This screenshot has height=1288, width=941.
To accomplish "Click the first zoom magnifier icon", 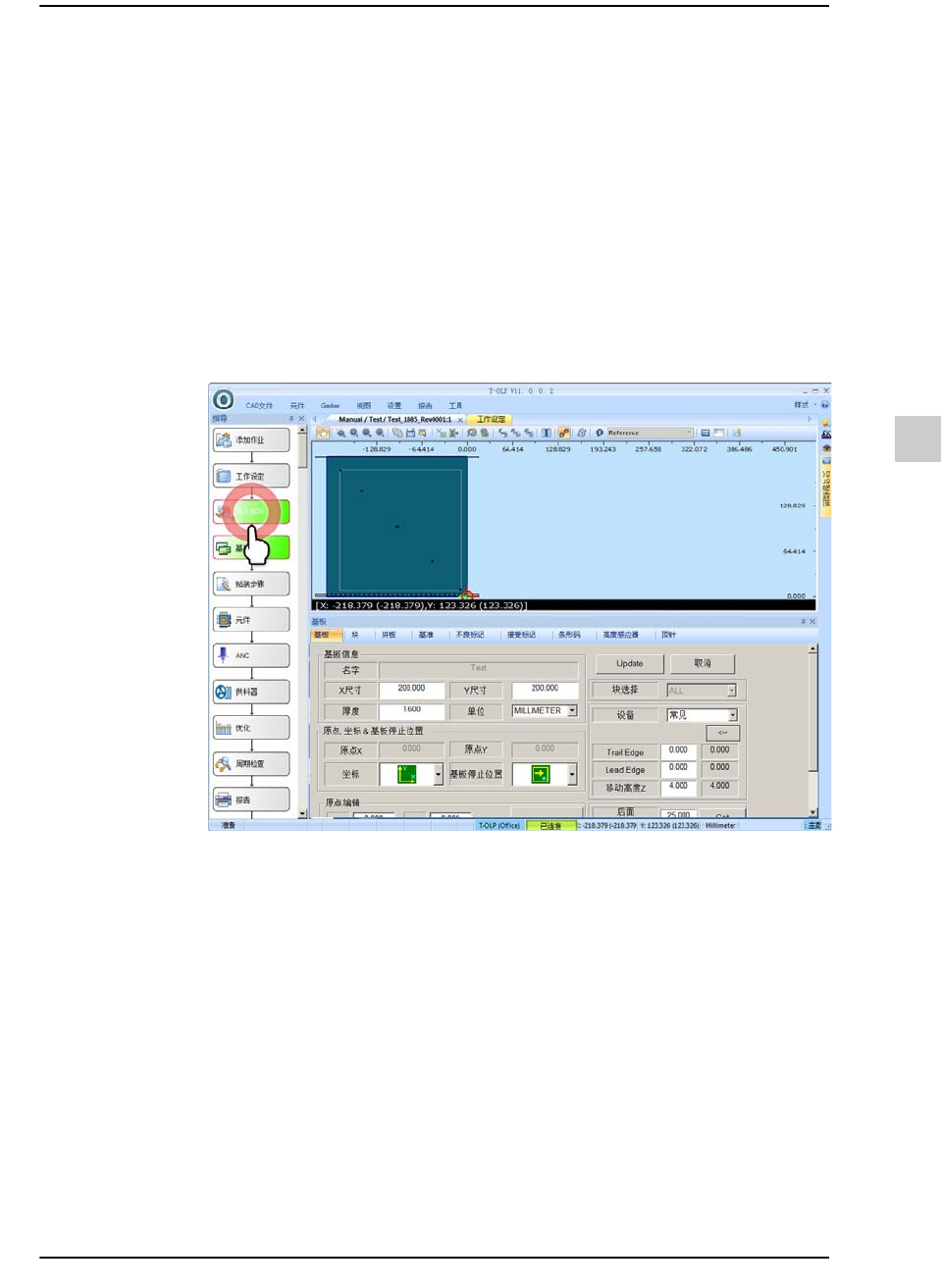I will tap(341, 433).
